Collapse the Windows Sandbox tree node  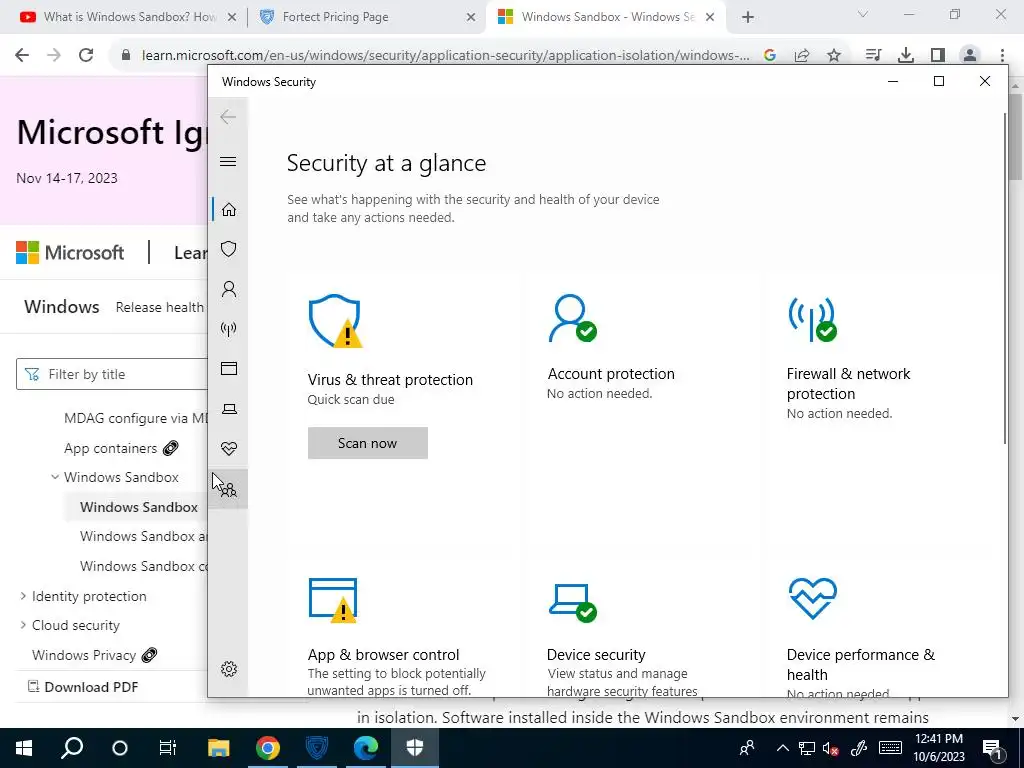point(55,477)
